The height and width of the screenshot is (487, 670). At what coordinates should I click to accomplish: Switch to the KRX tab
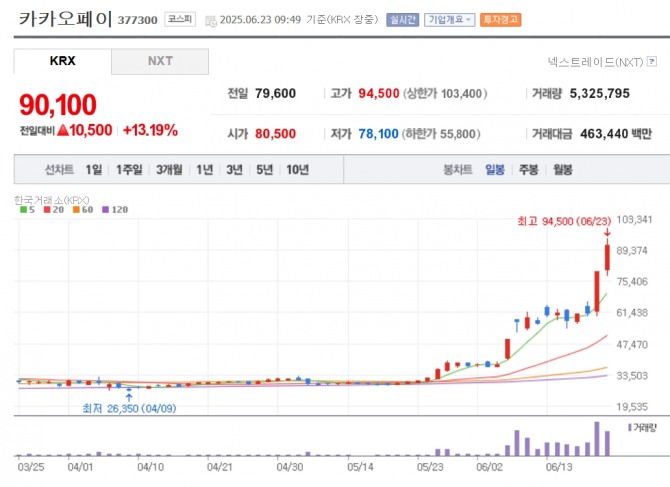(62, 61)
